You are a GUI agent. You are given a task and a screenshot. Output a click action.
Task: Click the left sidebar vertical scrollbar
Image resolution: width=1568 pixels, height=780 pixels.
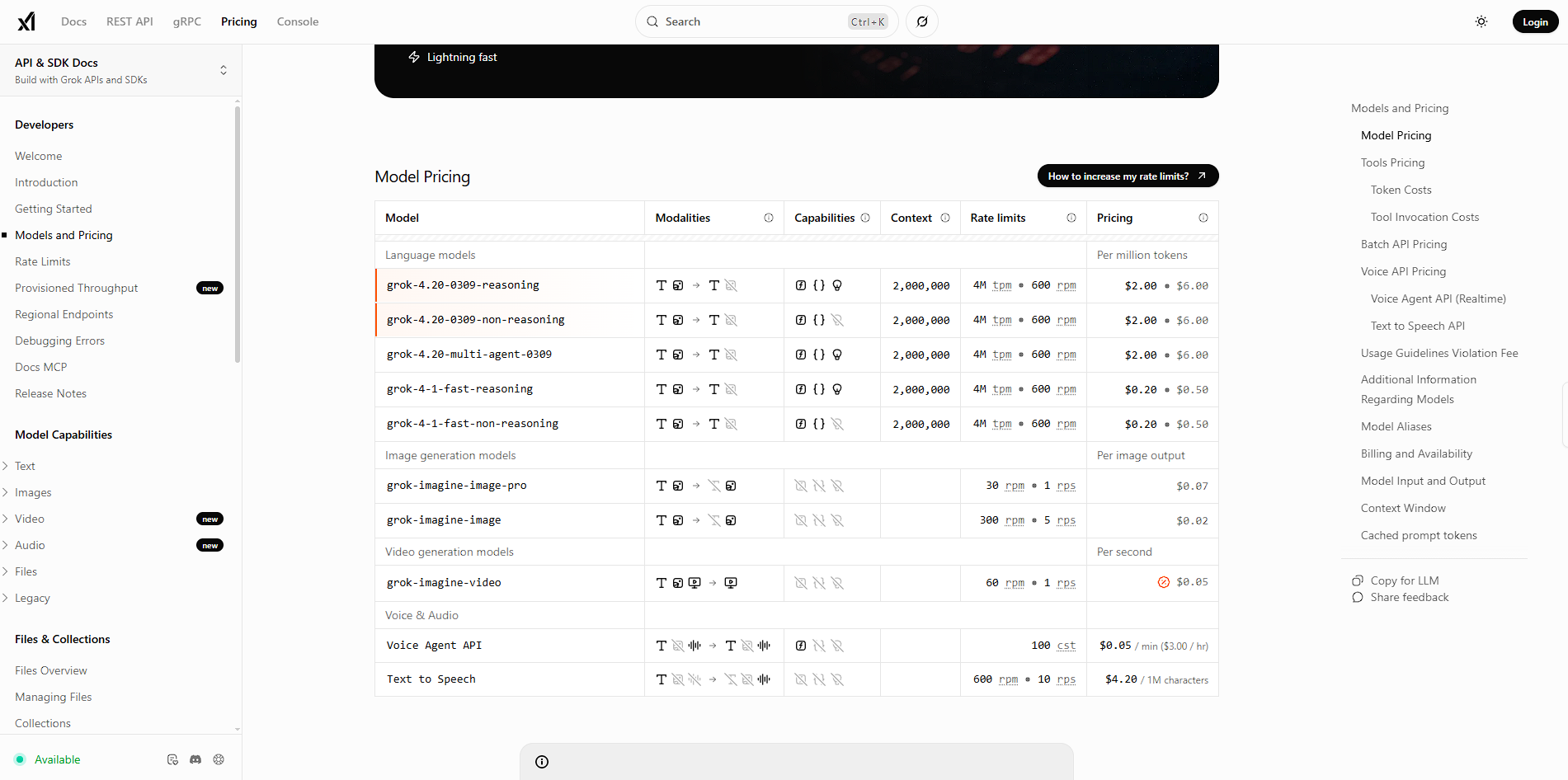(x=238, y=235)
